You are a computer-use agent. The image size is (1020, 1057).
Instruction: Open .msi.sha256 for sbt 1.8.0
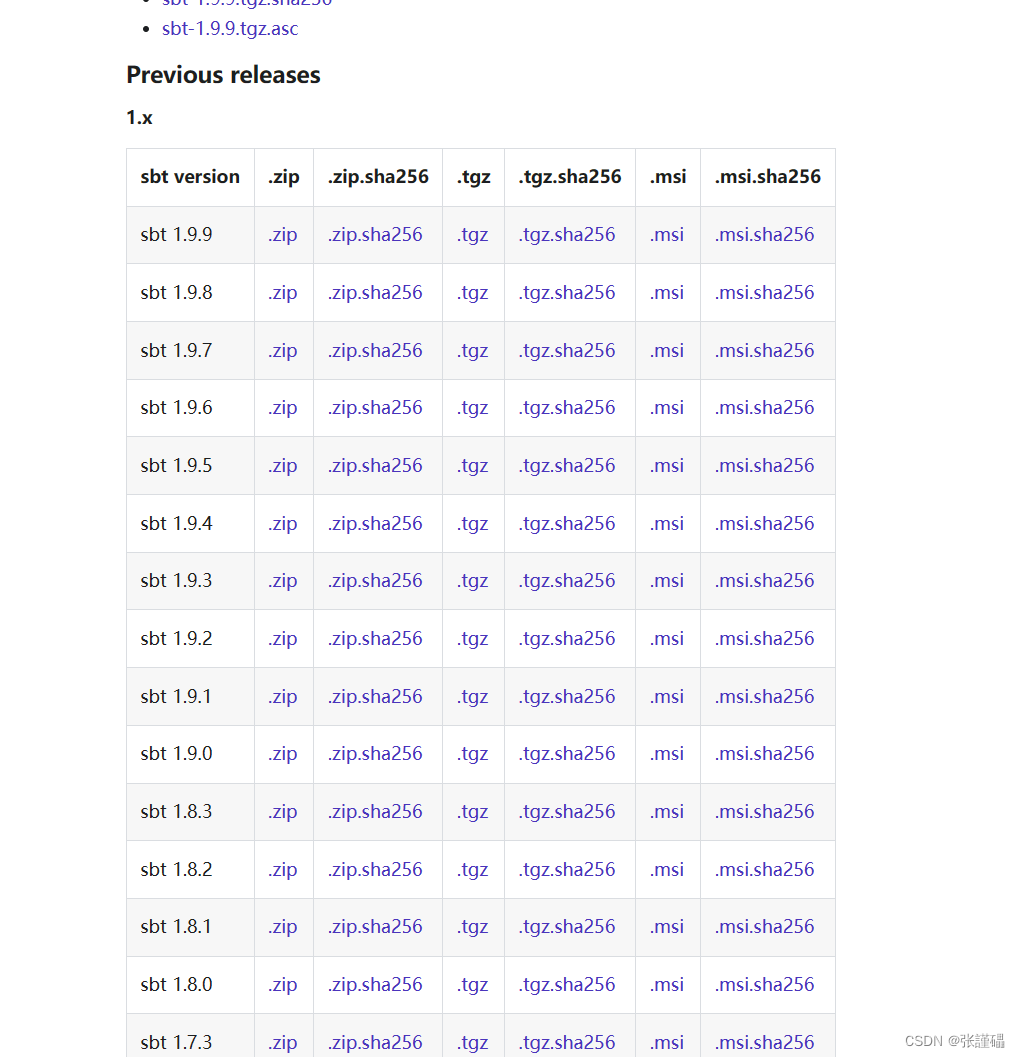click(x=764, y=985)
